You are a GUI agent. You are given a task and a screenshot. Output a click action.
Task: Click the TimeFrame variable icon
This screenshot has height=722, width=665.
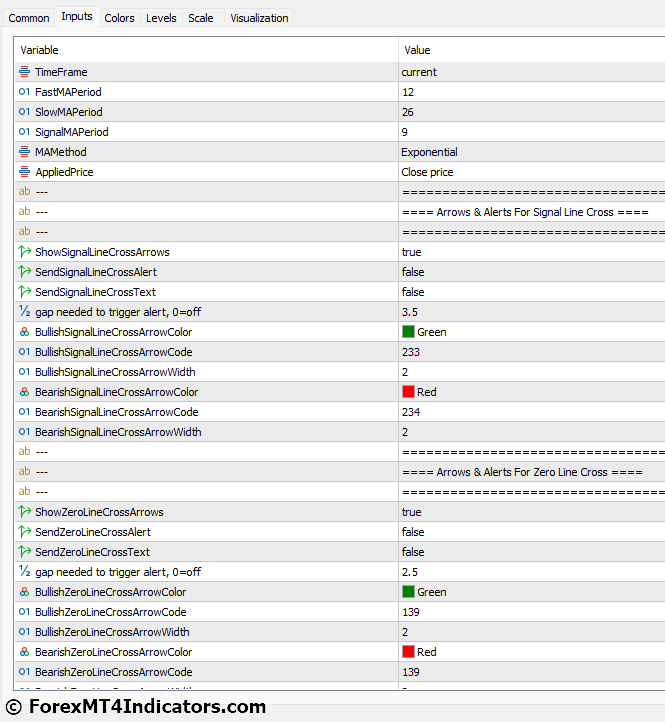pyautogui.click(x=25, y=72)
